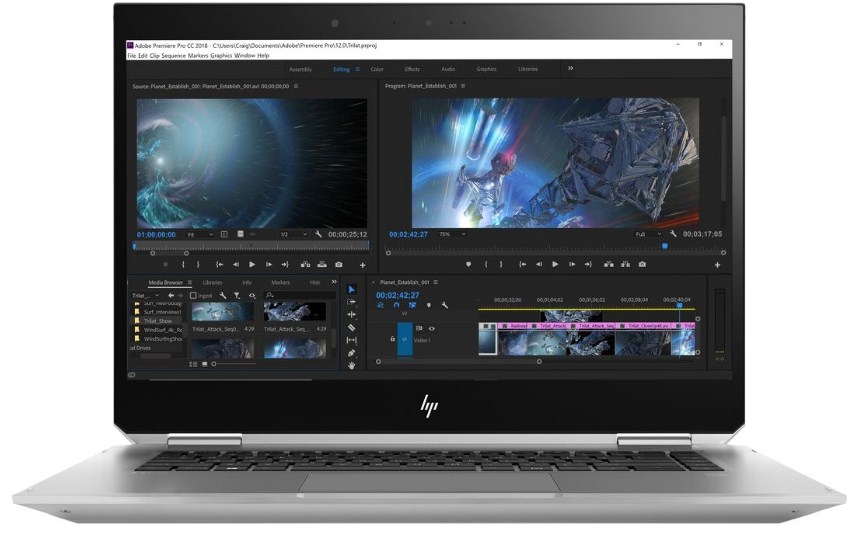Click Export Frame camera icon in Program monitor

640,264
